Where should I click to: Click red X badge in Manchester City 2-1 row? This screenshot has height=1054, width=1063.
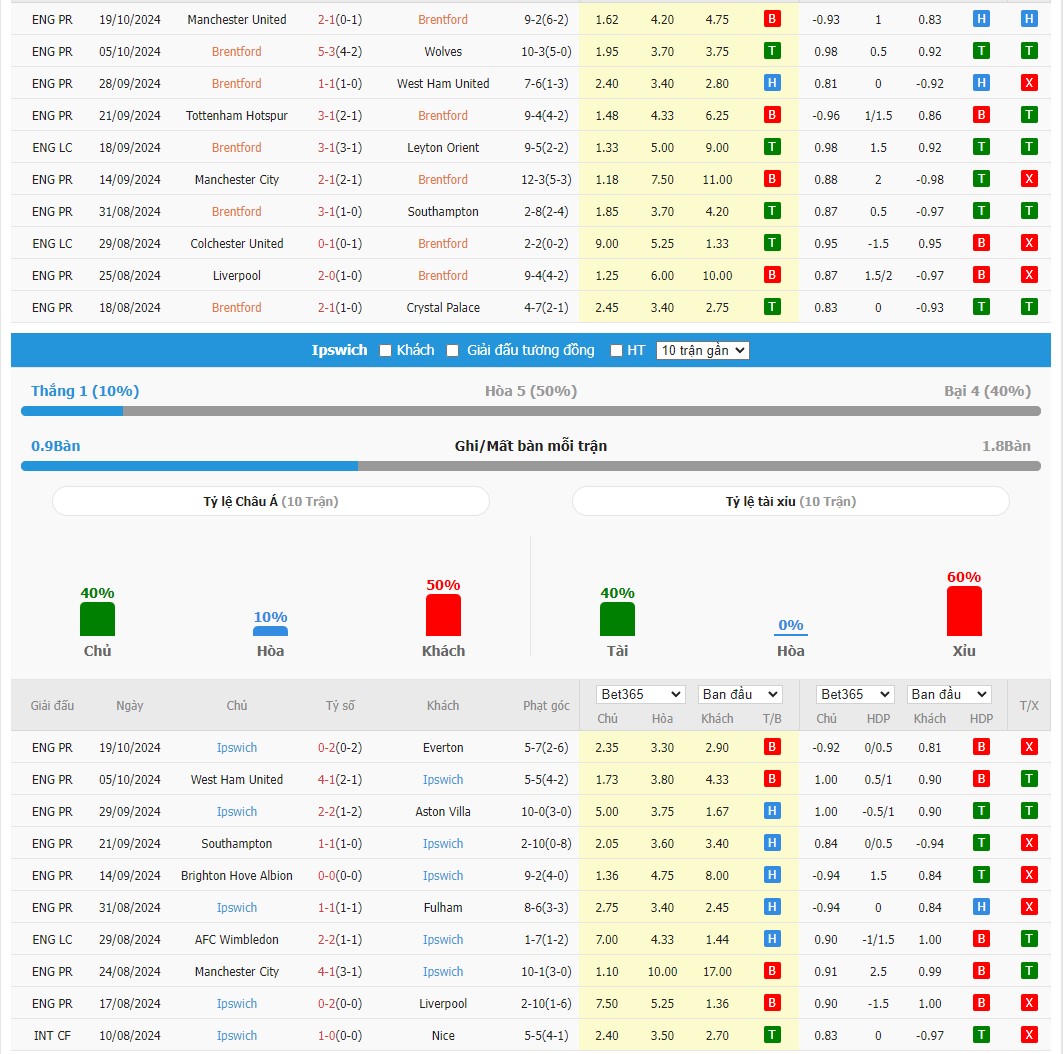point(1029,179)
